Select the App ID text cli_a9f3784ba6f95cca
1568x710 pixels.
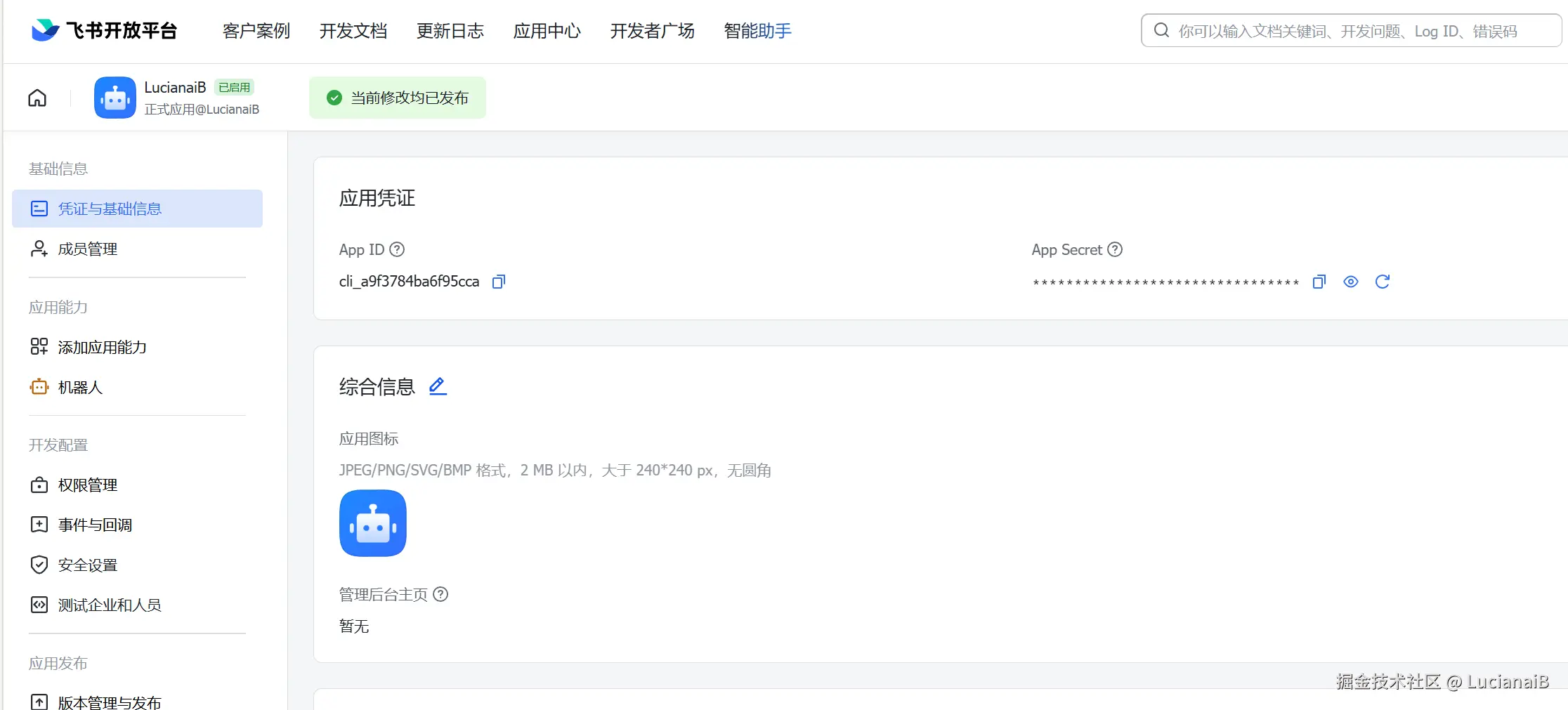click(x=410, y=282)
